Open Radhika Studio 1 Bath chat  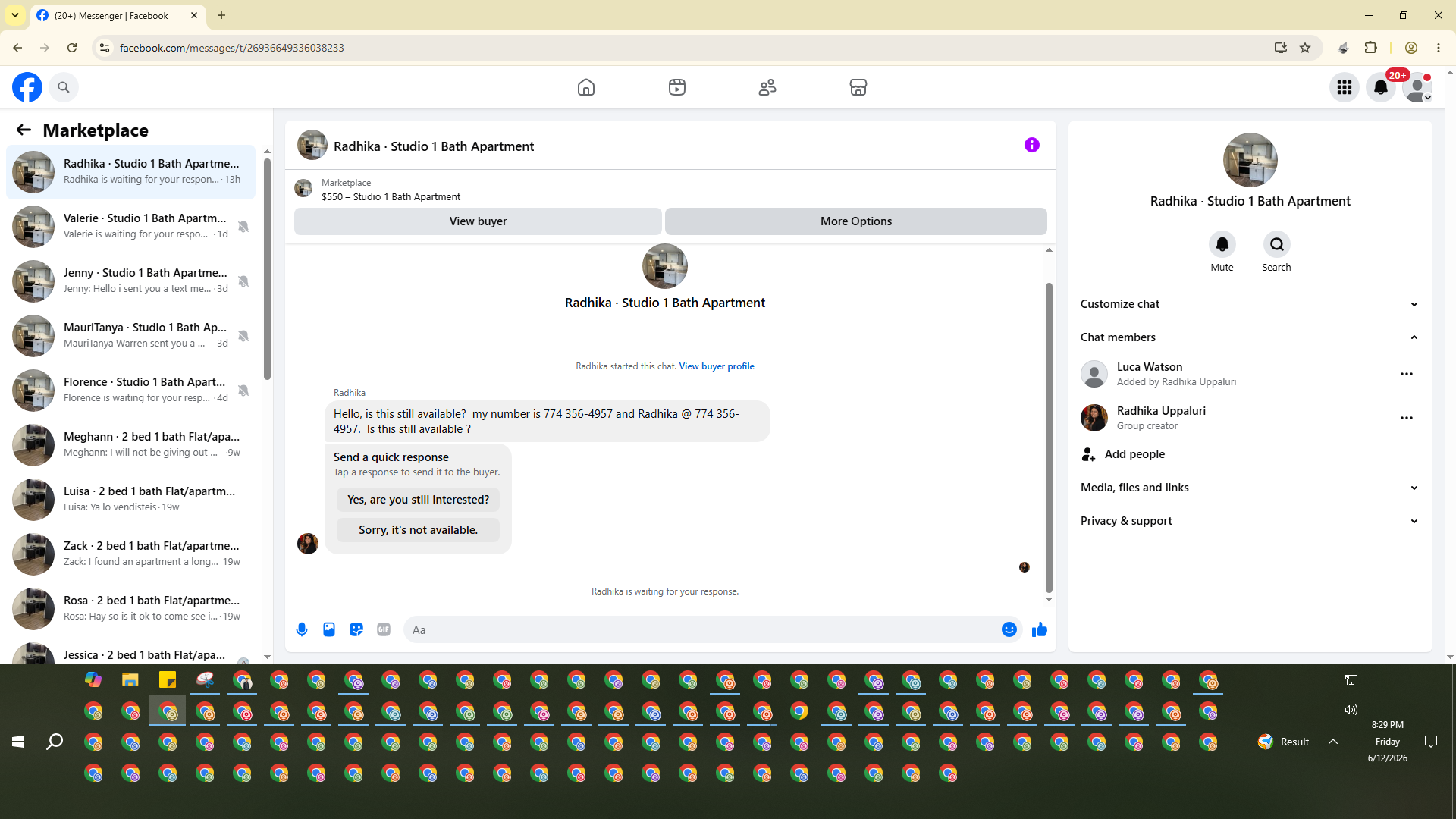pos(130,172)
